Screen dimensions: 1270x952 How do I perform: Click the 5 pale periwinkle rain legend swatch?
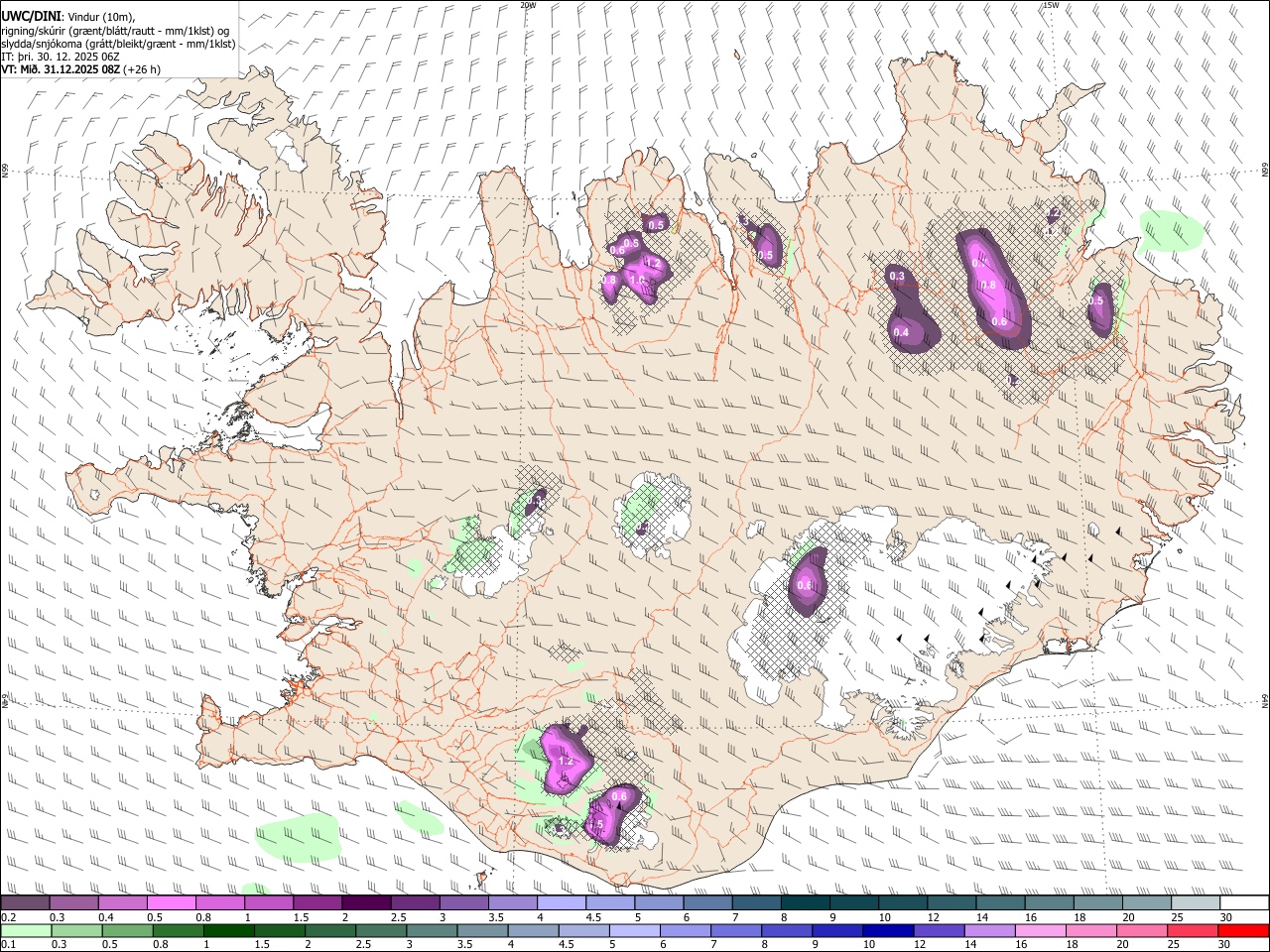pos(634,930)
